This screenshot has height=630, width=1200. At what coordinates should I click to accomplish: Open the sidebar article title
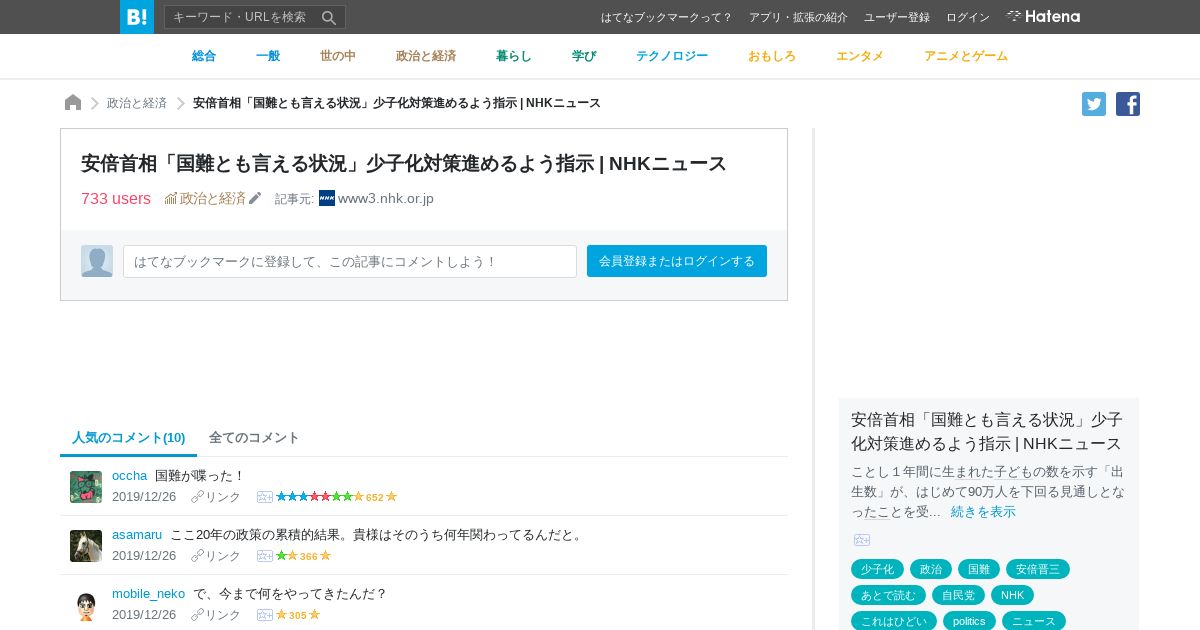[x=987, y=431]
